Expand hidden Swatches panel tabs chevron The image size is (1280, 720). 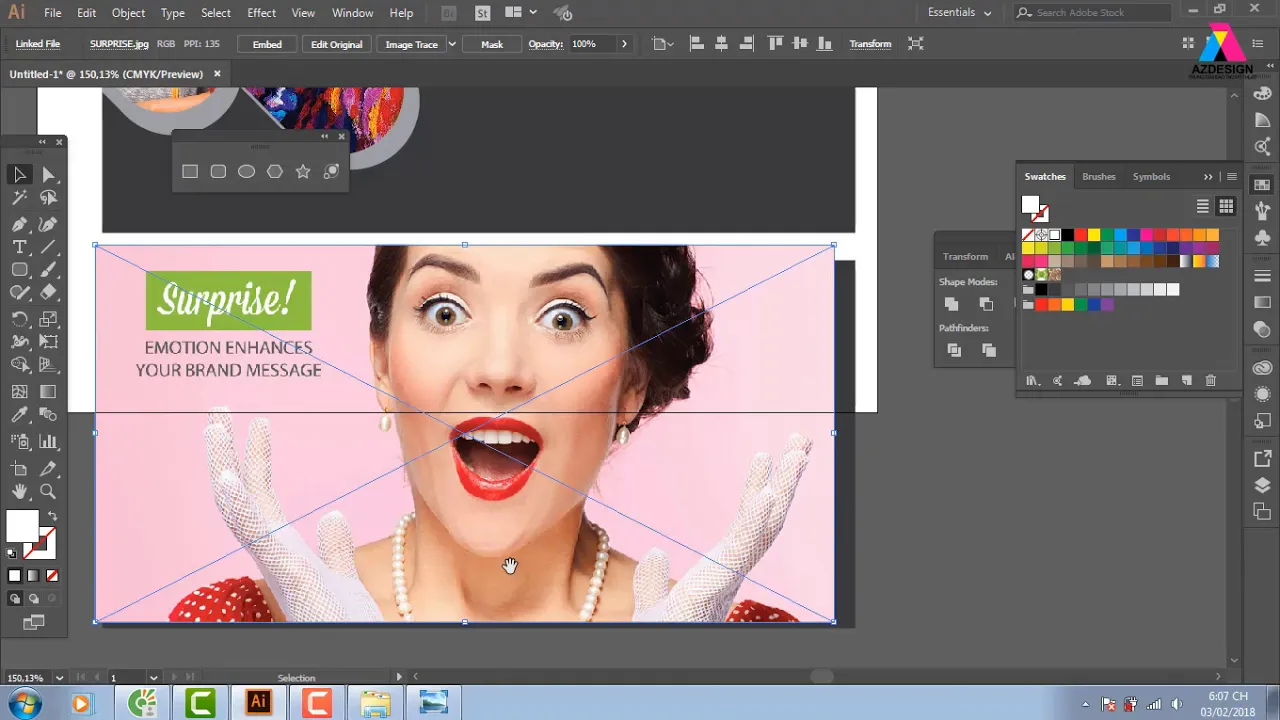coord(1208,177)
